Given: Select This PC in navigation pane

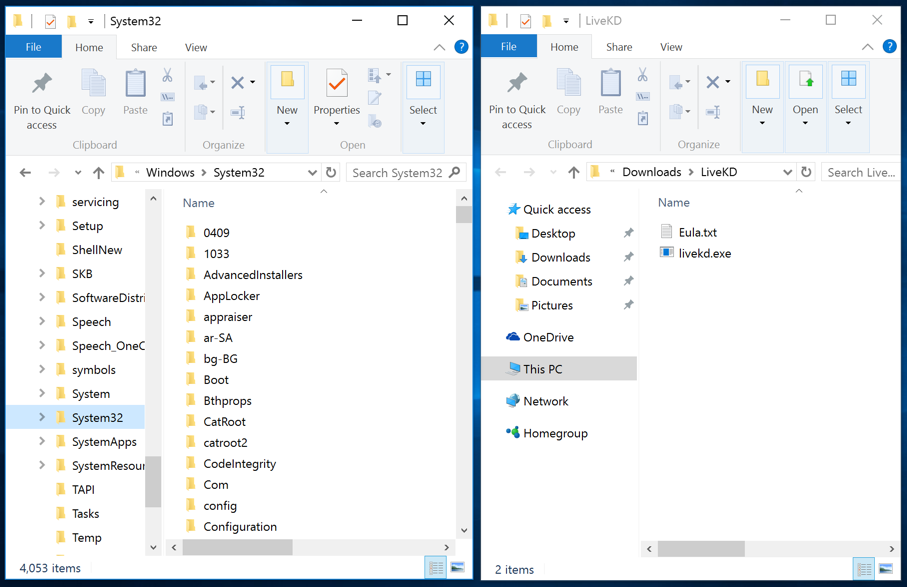Looking at the screenshot, I should pyautogui.click(x=559, y=369).
